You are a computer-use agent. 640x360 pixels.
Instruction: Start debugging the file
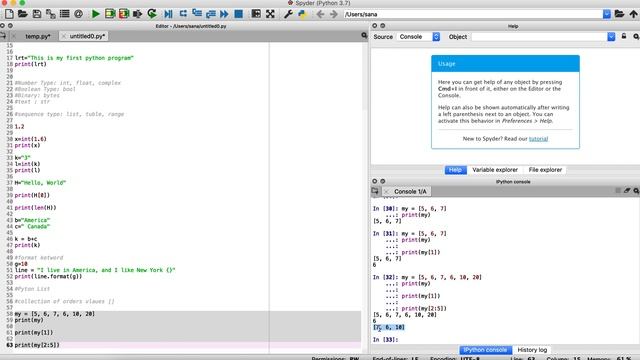pos(168,14)
